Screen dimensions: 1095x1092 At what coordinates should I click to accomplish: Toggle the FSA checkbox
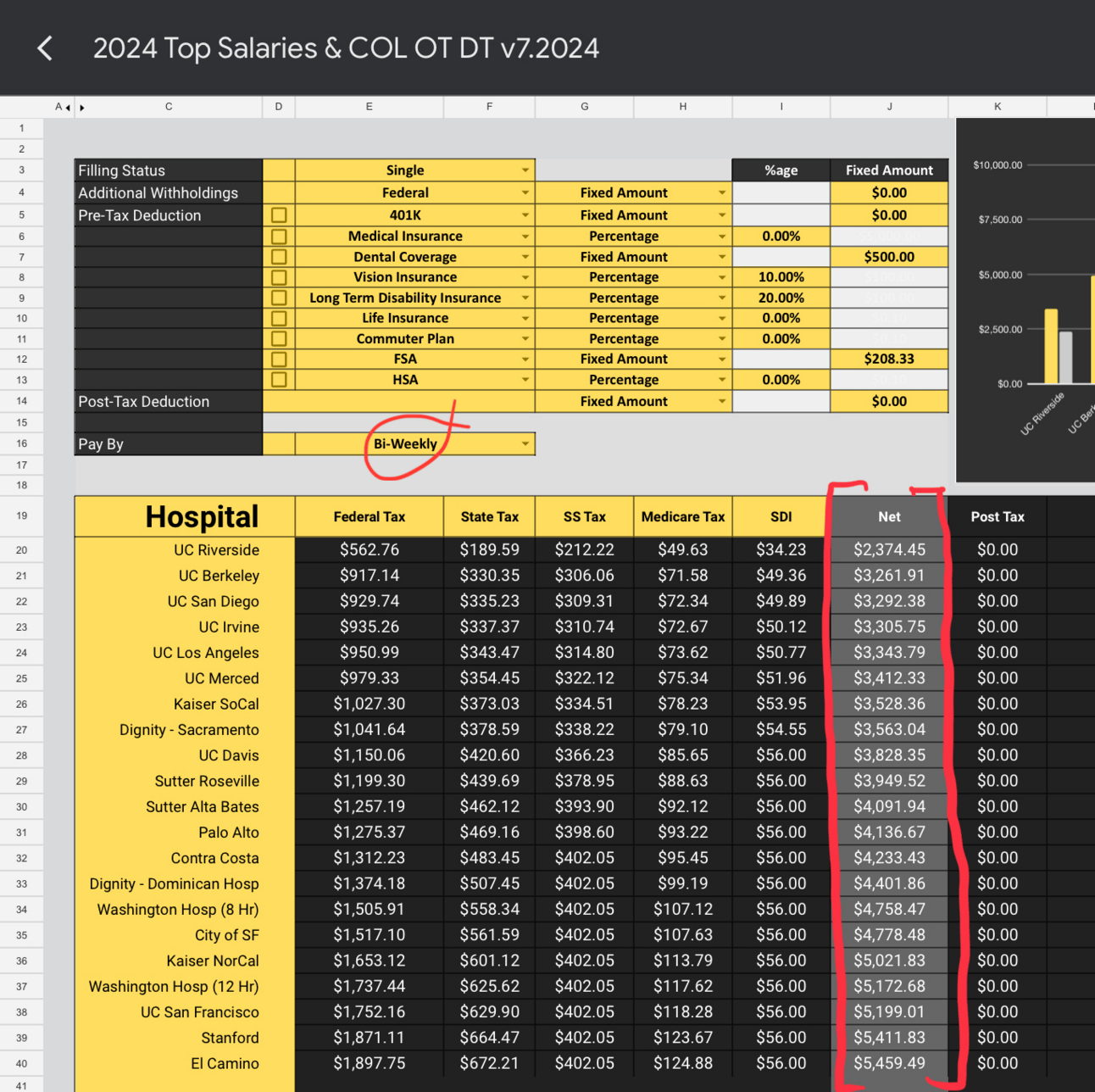(279, 359)
